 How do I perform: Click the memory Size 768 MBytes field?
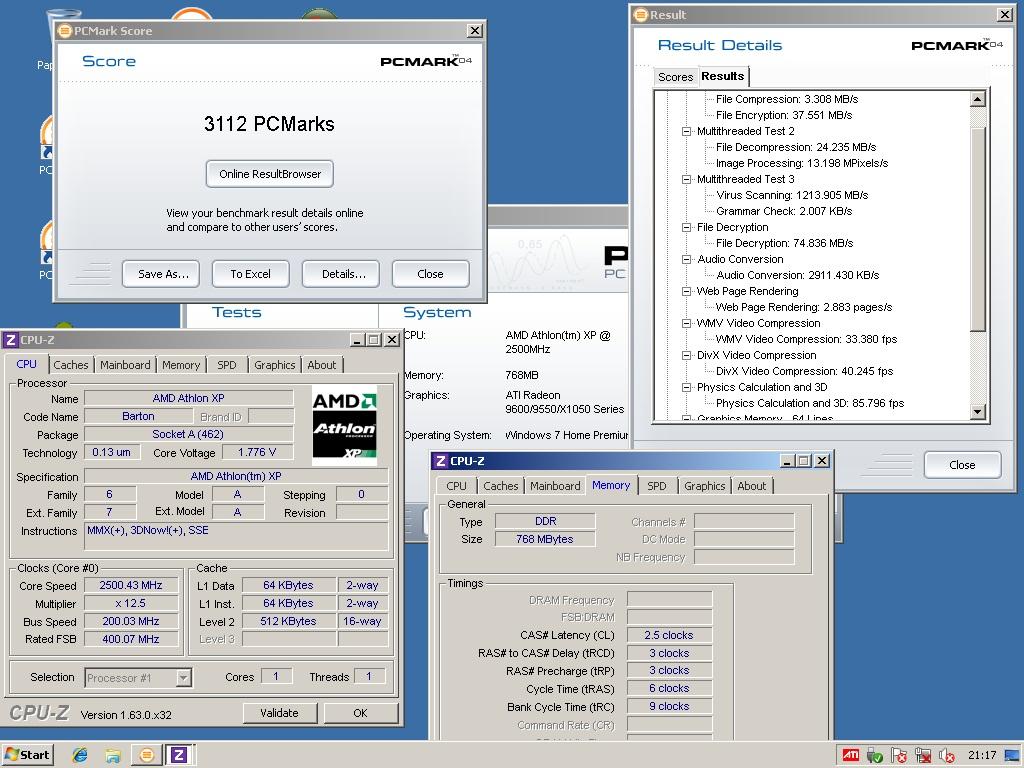(x=545, y=539)
